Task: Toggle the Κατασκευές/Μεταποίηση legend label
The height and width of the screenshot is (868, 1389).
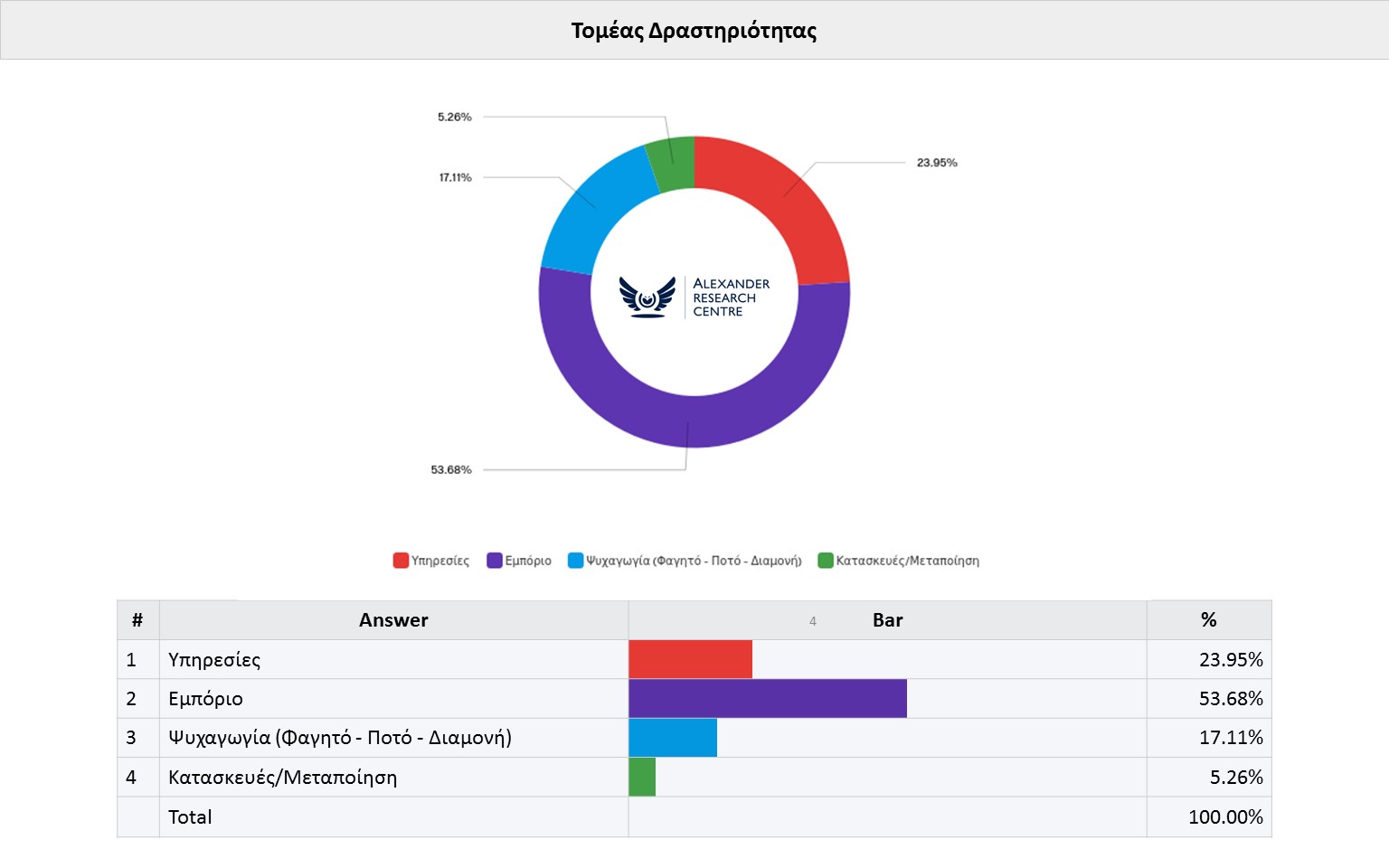Action: pyautogui.click(x=907, y=561)
